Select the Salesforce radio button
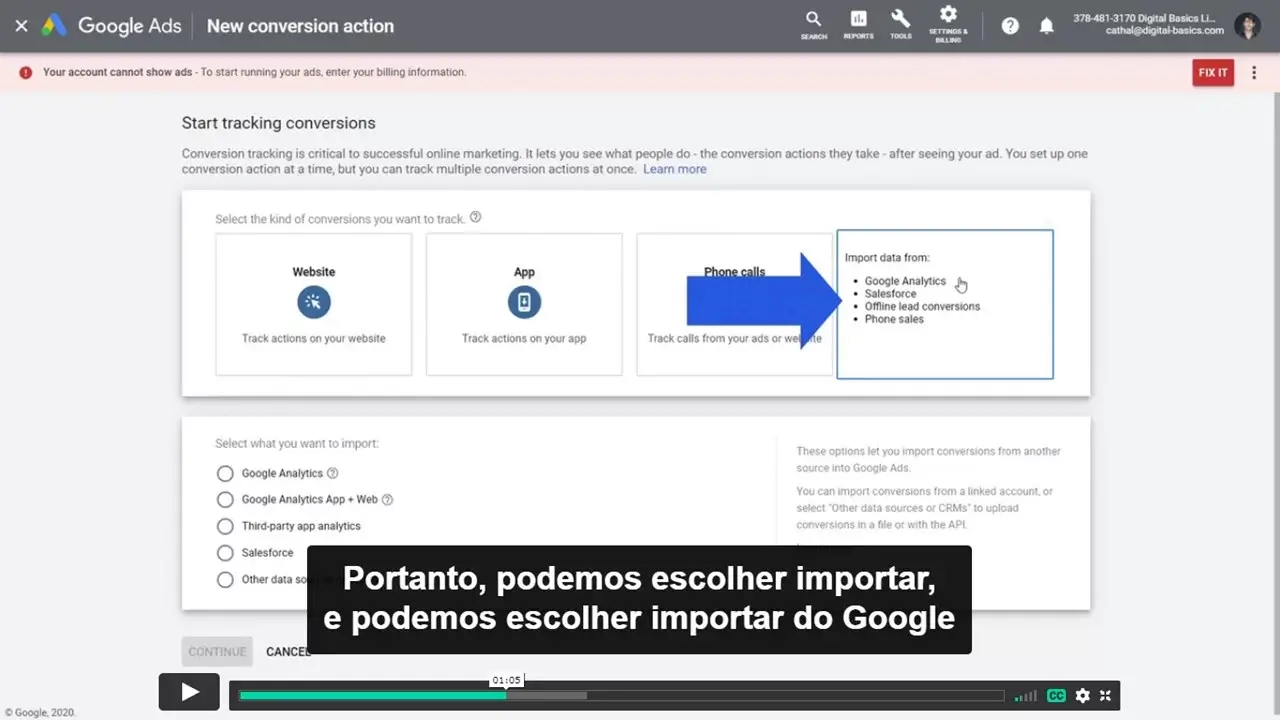 coord(225,553)
